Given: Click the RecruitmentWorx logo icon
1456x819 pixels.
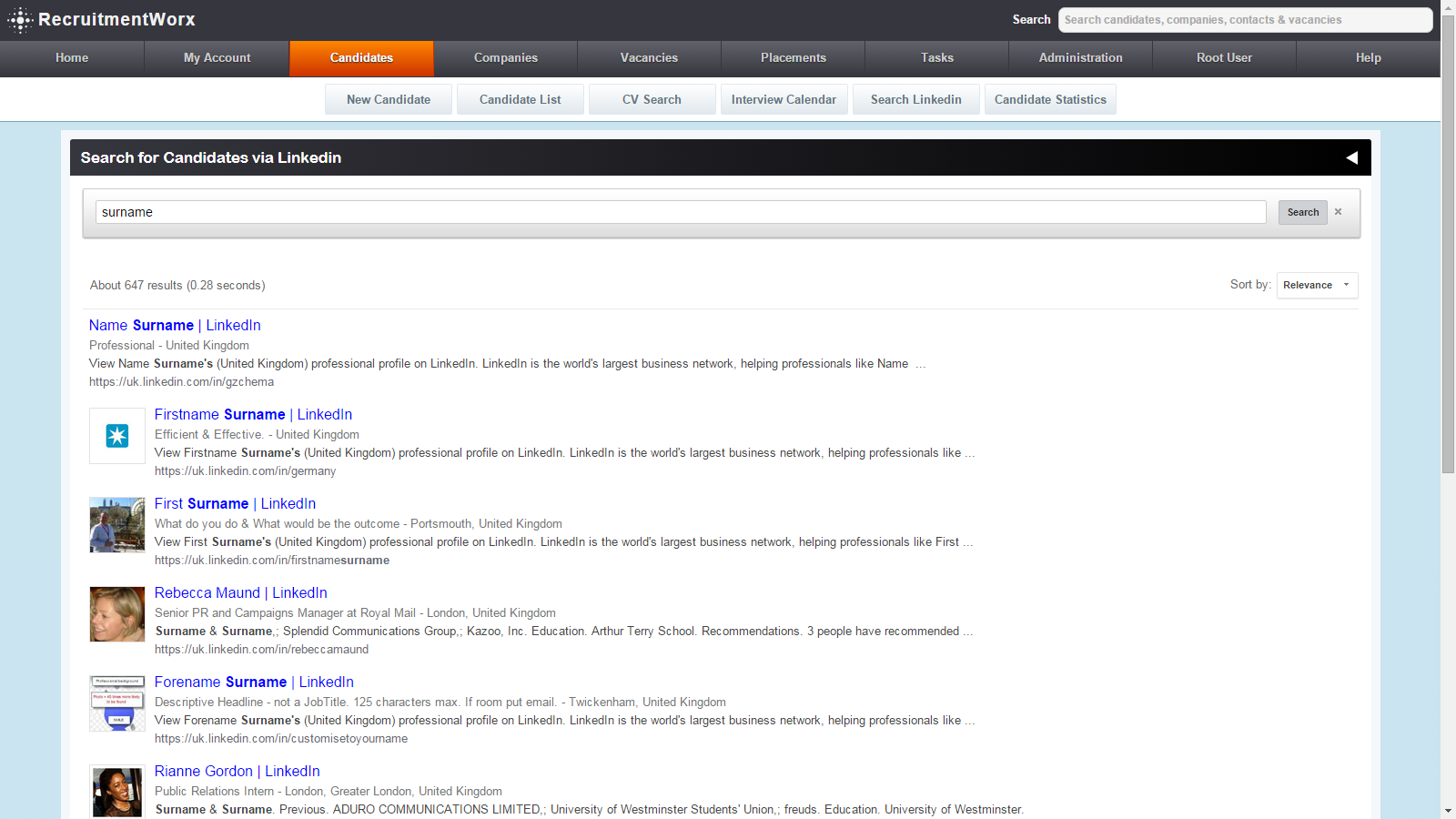Looking at the screenshot, I should (20, 20).
